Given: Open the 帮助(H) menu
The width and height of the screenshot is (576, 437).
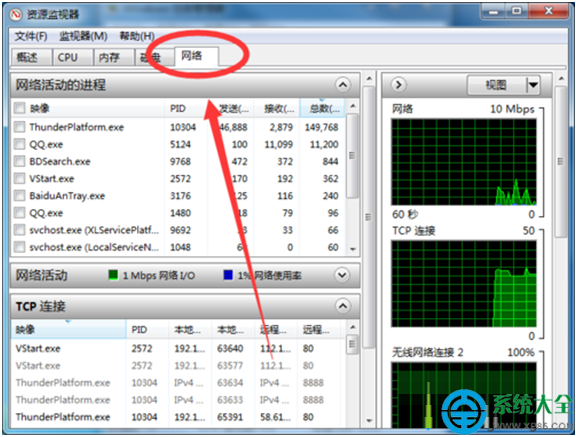Looking at the screenshot, I should click(137, 36).
